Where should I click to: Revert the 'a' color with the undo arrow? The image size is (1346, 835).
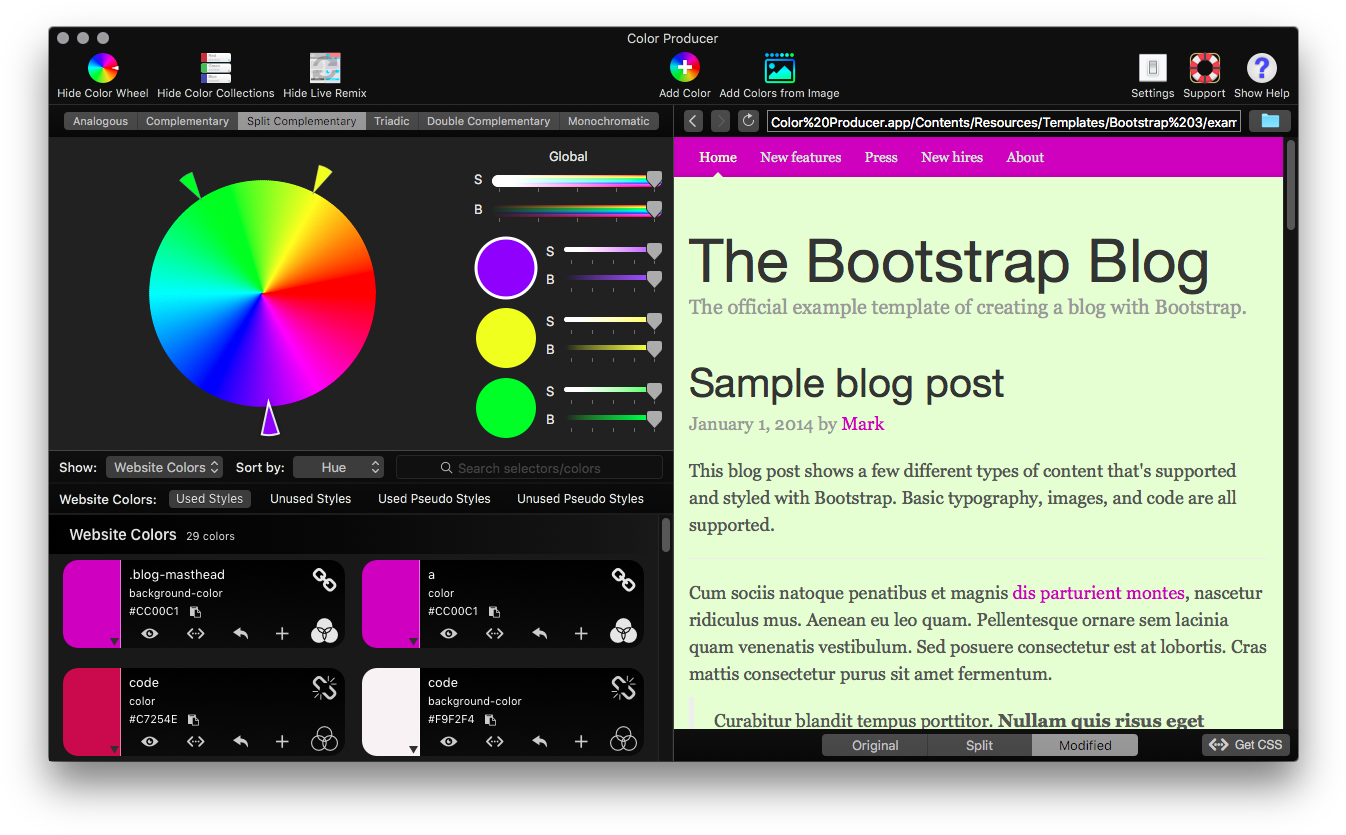539,633
